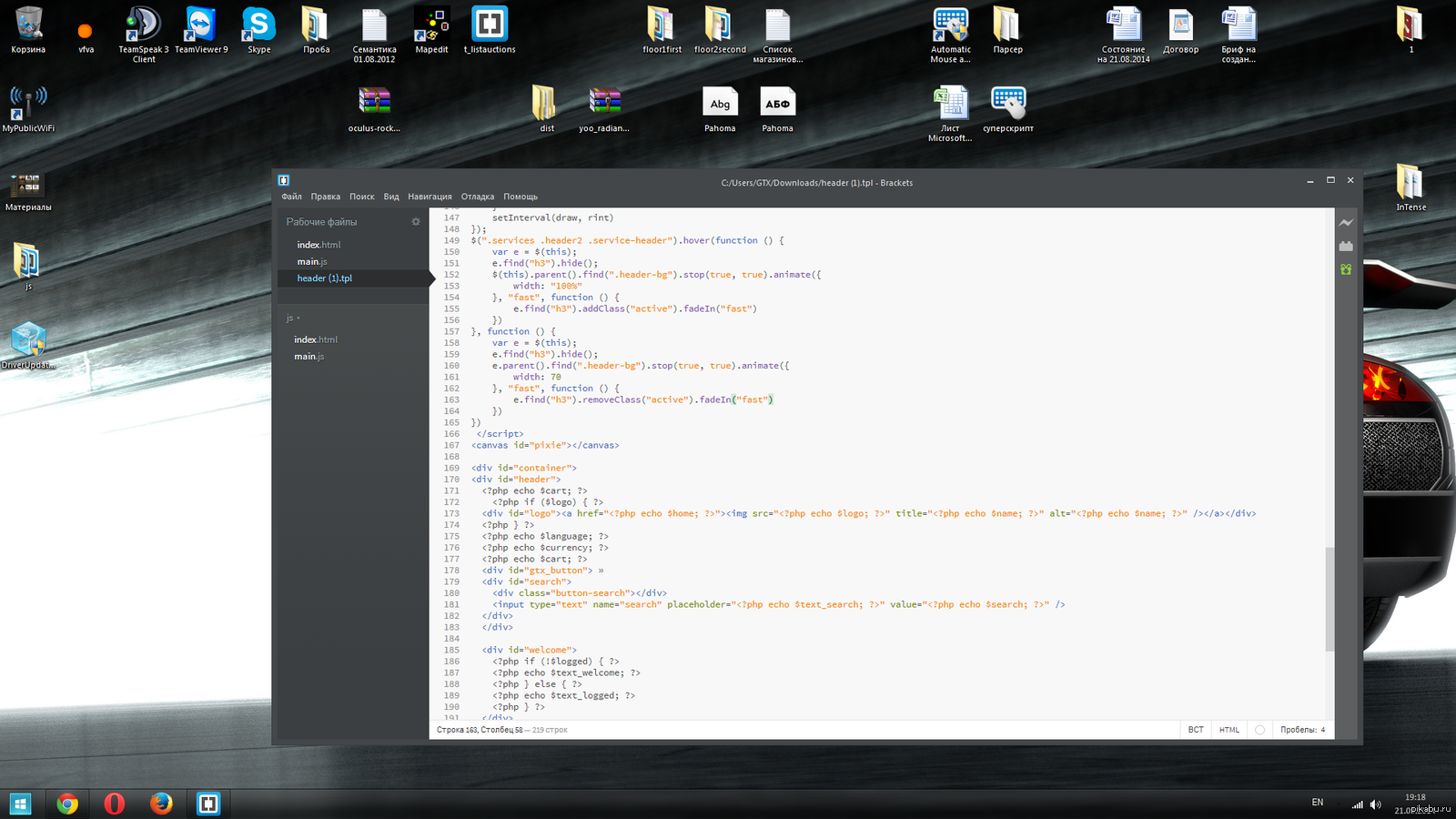The height and width of the screenshot is (819, 1456).
Task: Open Вид menu in Brackets
Action: tap(391, 197)
